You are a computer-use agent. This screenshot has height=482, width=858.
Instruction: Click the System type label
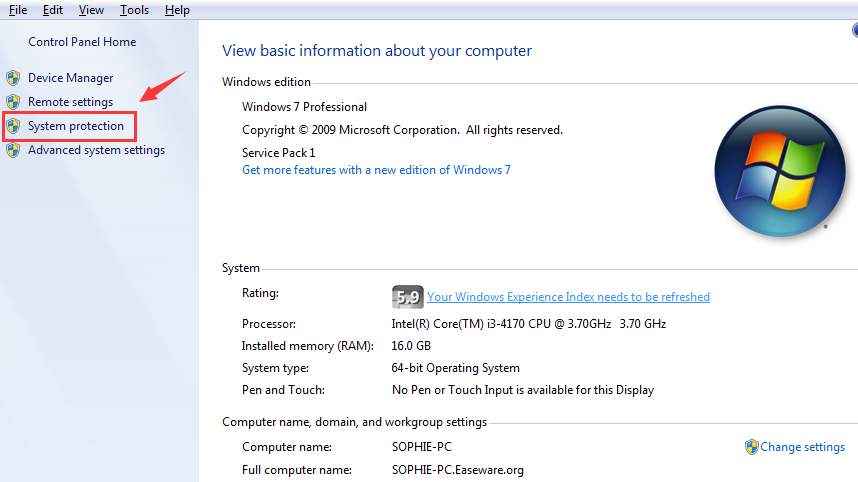[275, 368]
